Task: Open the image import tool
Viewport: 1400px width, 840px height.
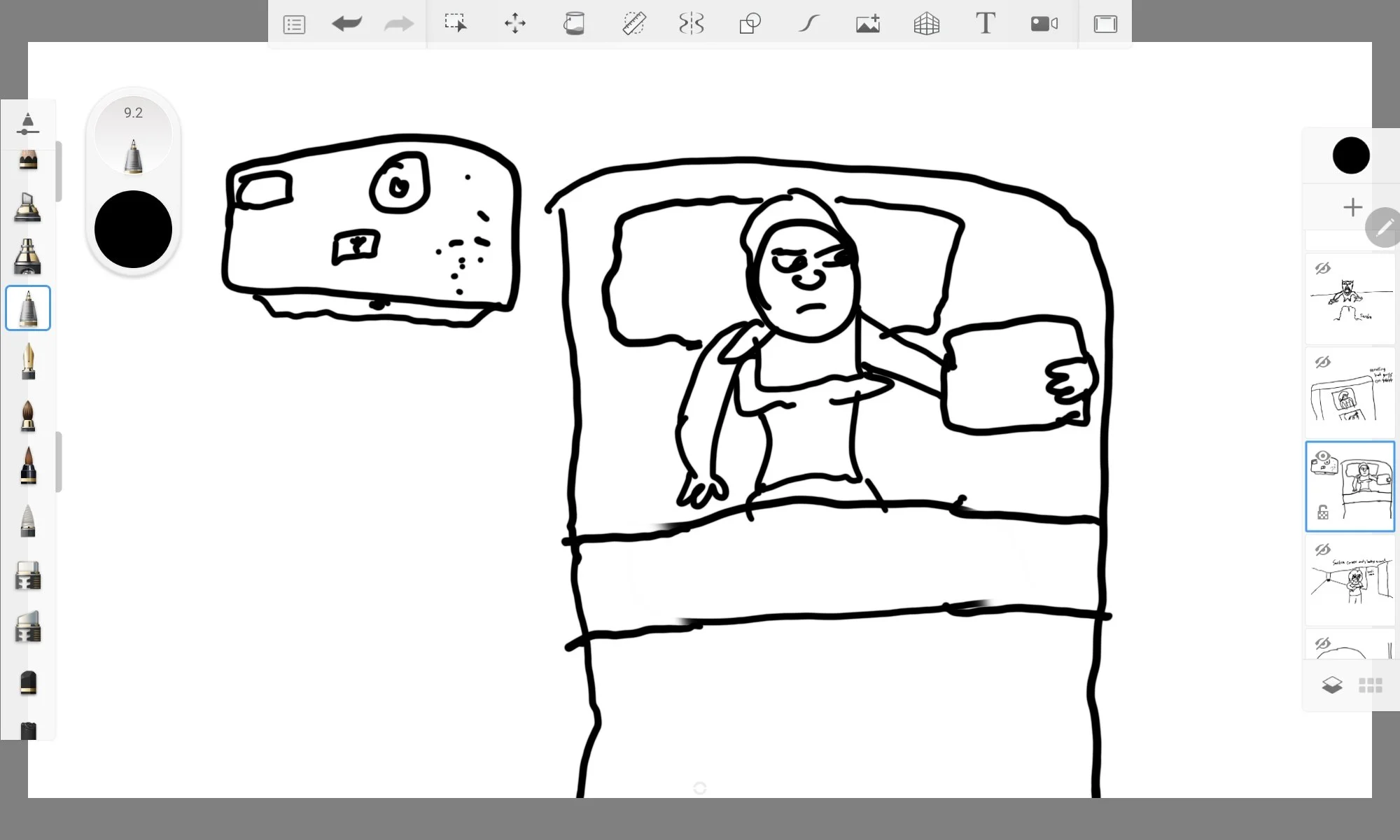Action: pyautogui.click(x=868, y=23)
